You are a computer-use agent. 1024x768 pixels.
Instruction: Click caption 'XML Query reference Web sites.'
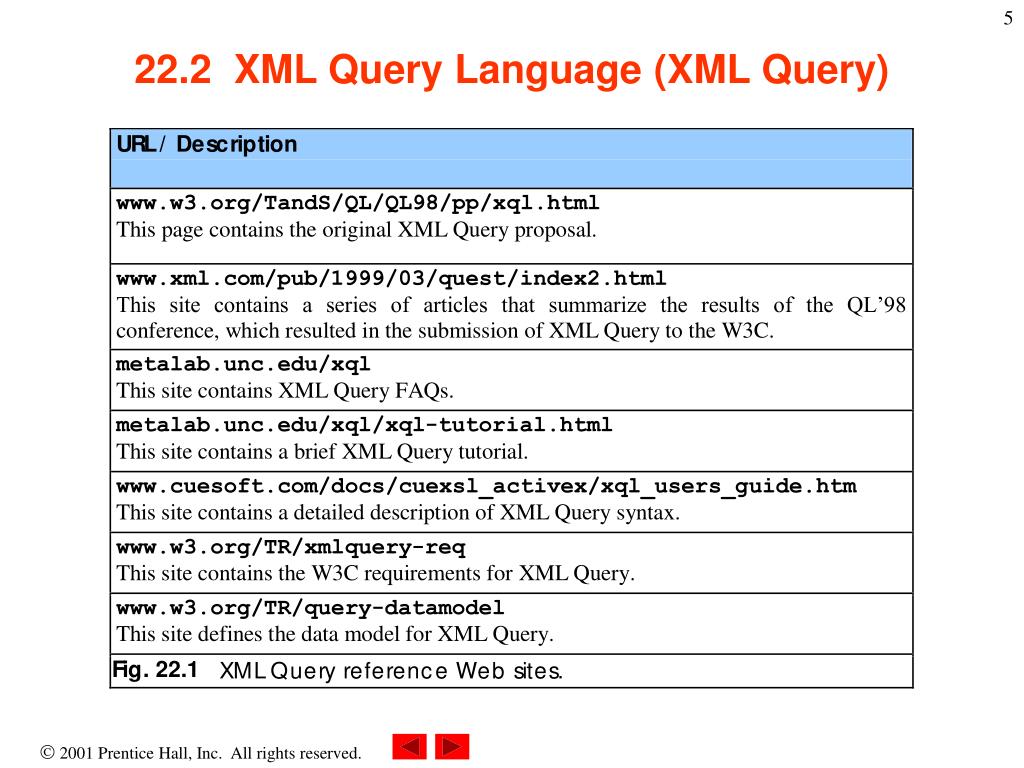pyautogui.click(x=391, y=671)
